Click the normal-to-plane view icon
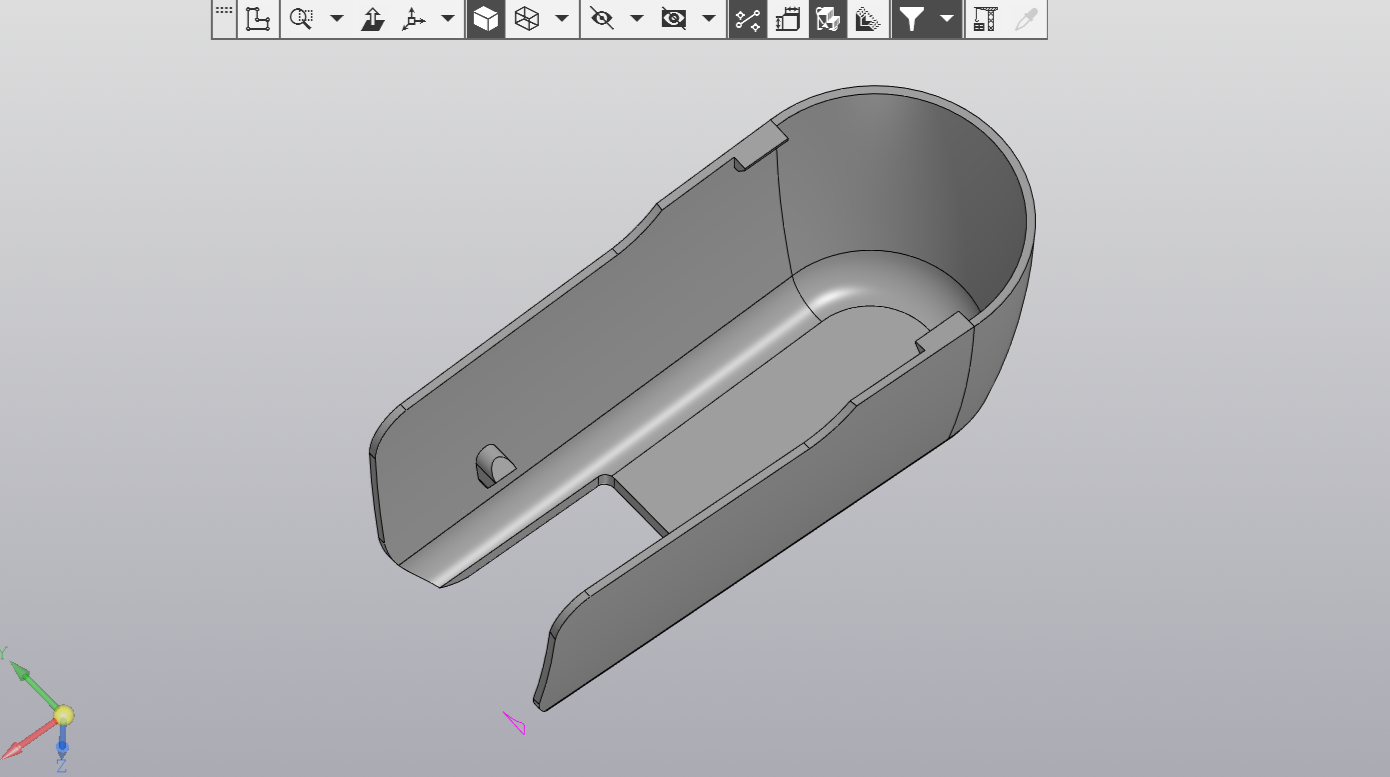This screenshot has width=1390, height=777. (x=373, y=19)
